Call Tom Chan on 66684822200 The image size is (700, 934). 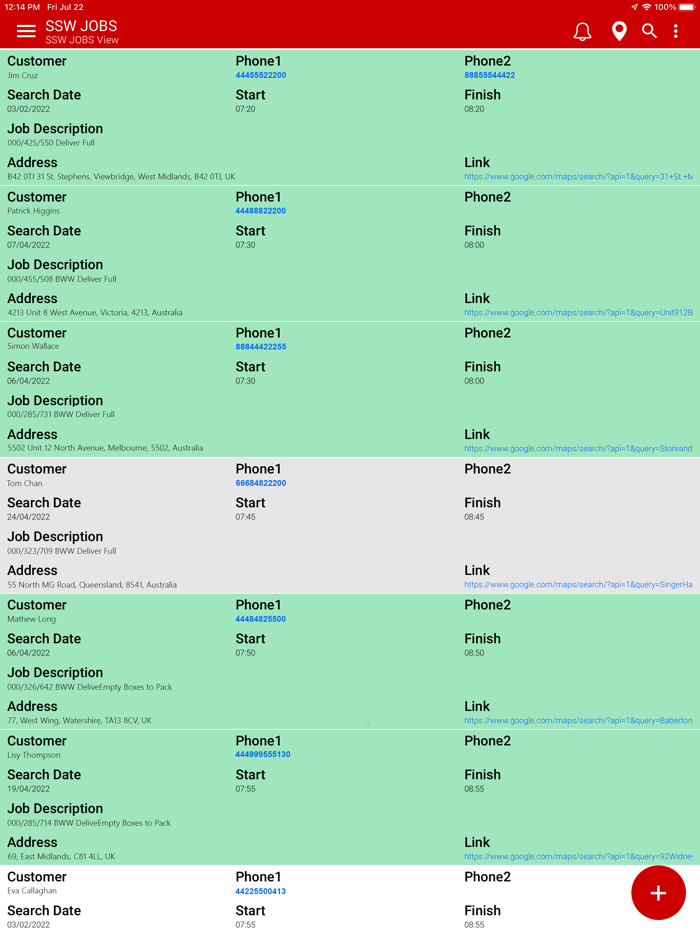tap(261, 483)
